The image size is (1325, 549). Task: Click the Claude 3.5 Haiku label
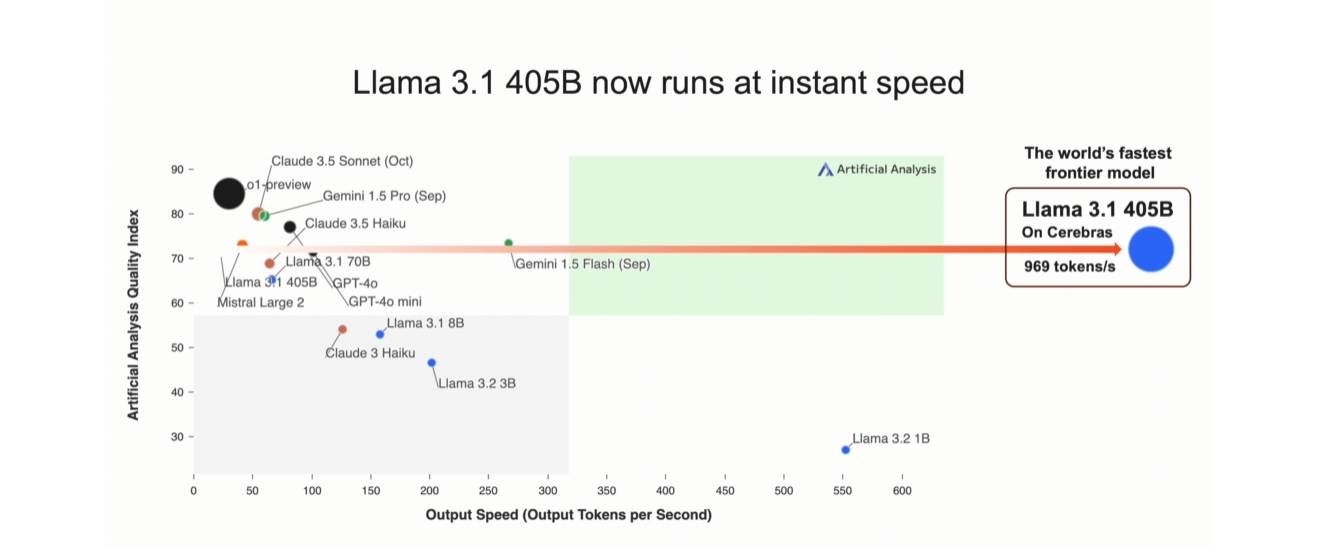pyautogui.click(x=355, y=223)
